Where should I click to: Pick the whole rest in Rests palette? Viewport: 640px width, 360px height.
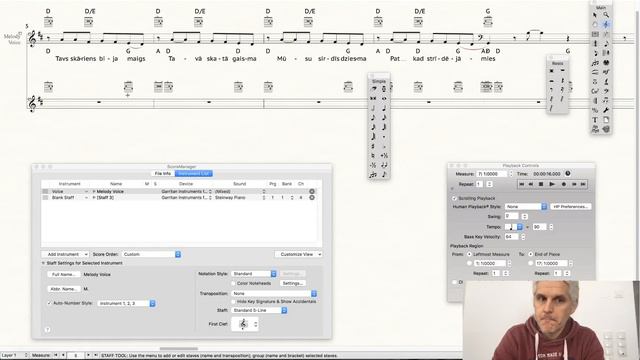point(562,71)
